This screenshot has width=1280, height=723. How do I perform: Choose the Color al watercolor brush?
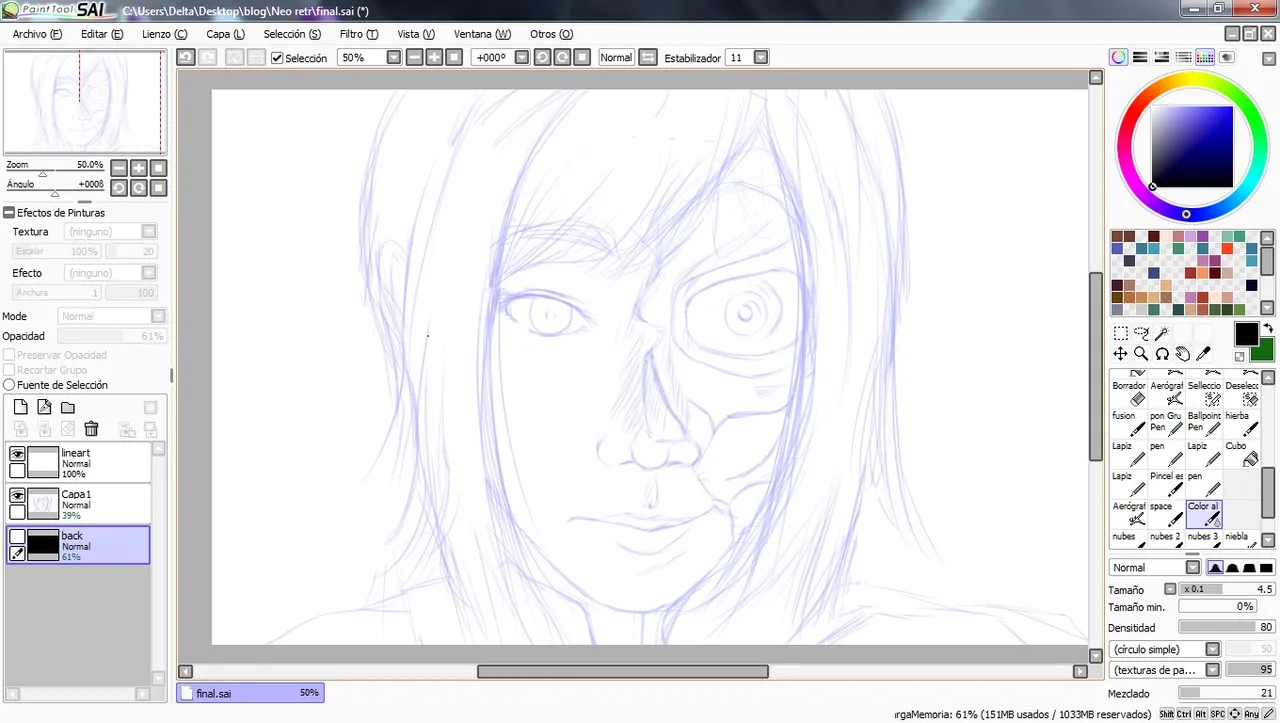1204,514
